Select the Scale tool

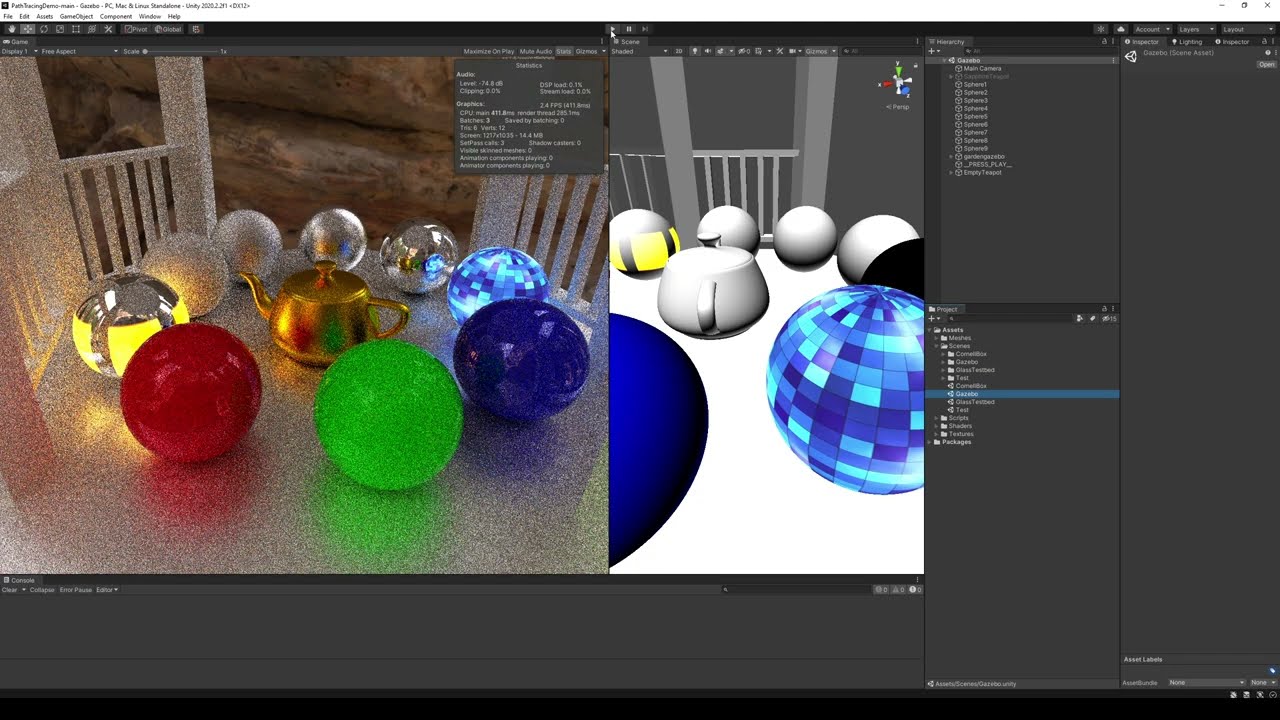pos(60,29)
